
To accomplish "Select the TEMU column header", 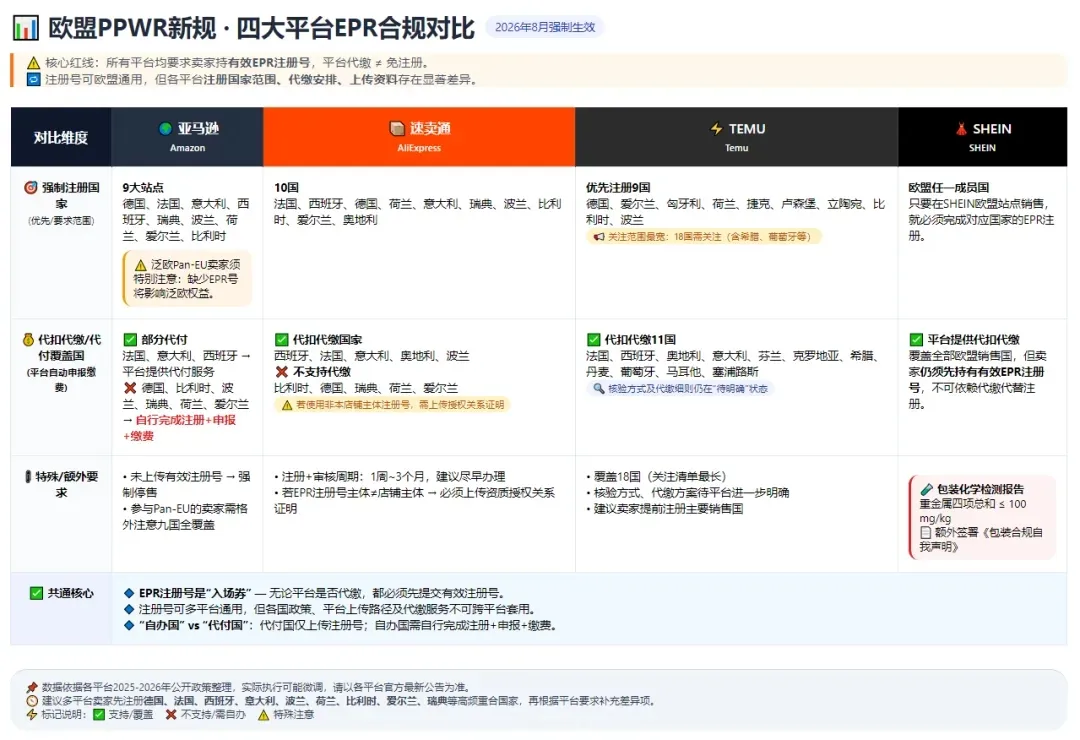I will (x=736, y=136).
